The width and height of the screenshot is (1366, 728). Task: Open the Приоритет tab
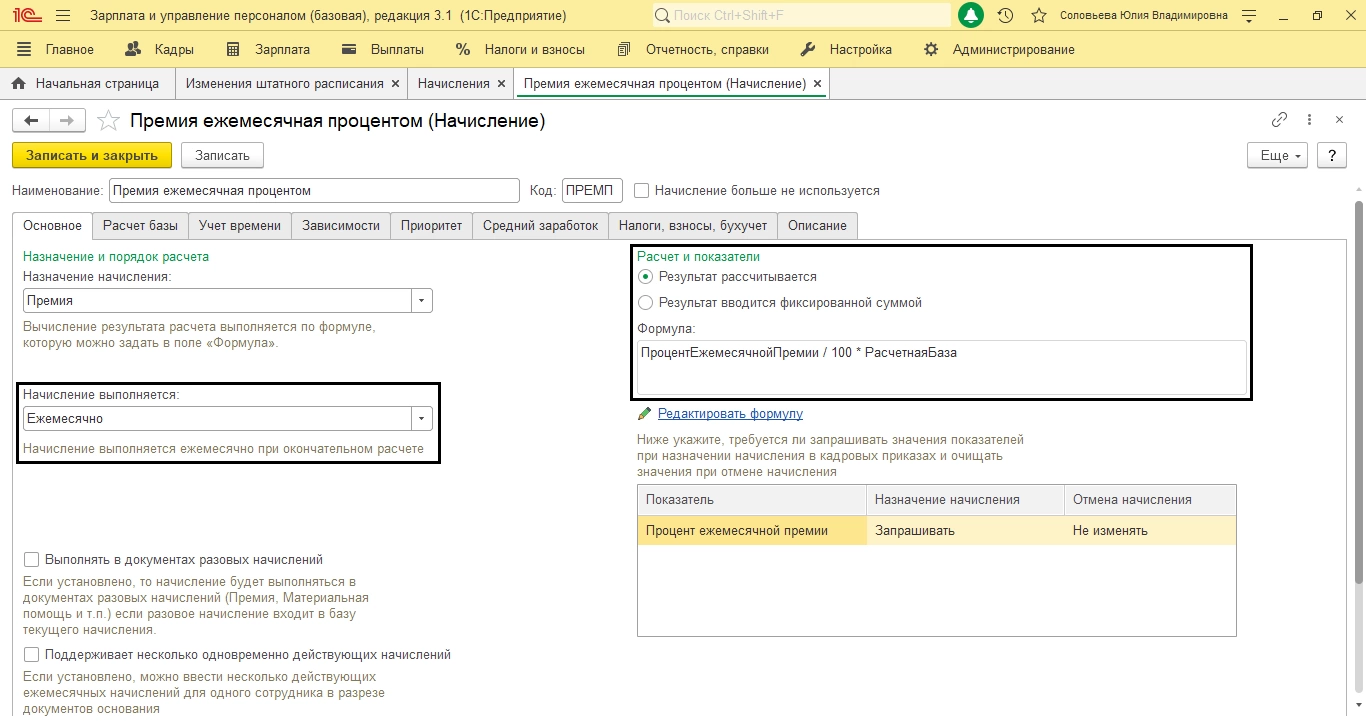pos(431,226)
